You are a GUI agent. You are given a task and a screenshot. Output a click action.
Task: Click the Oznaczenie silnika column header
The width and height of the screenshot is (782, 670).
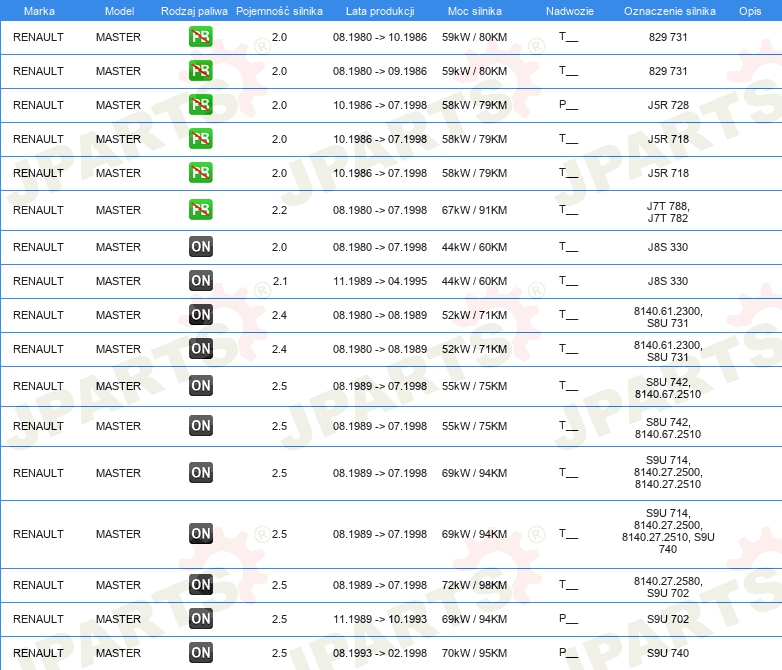(x=669, y=11)
